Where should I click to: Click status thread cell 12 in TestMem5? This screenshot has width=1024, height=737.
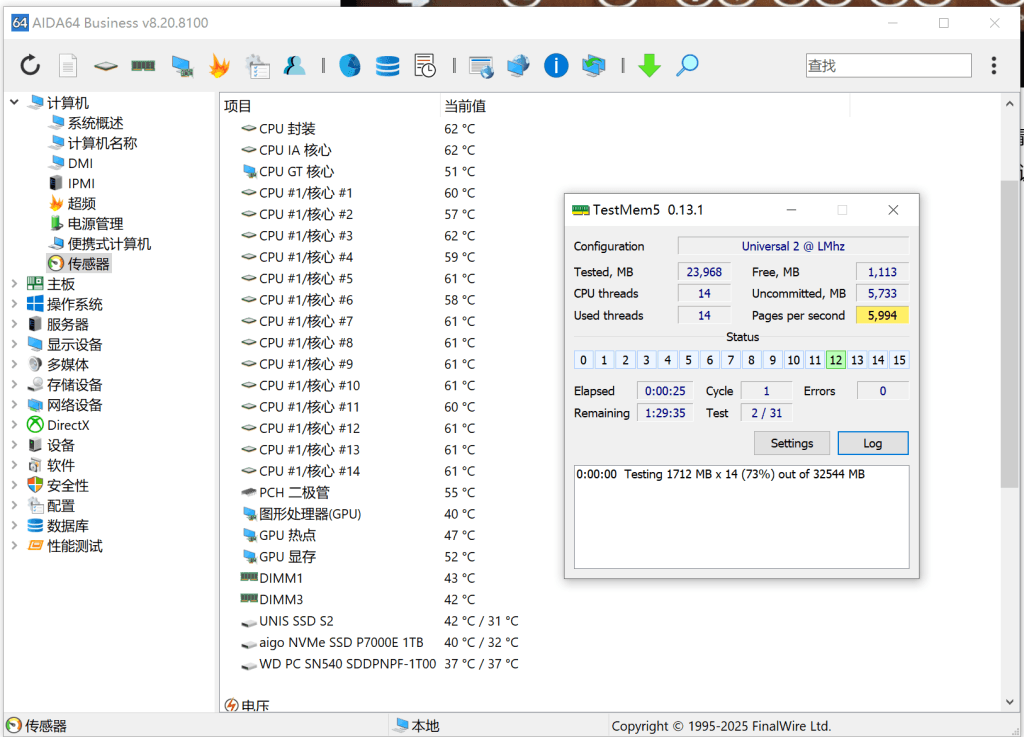(835, 360)
